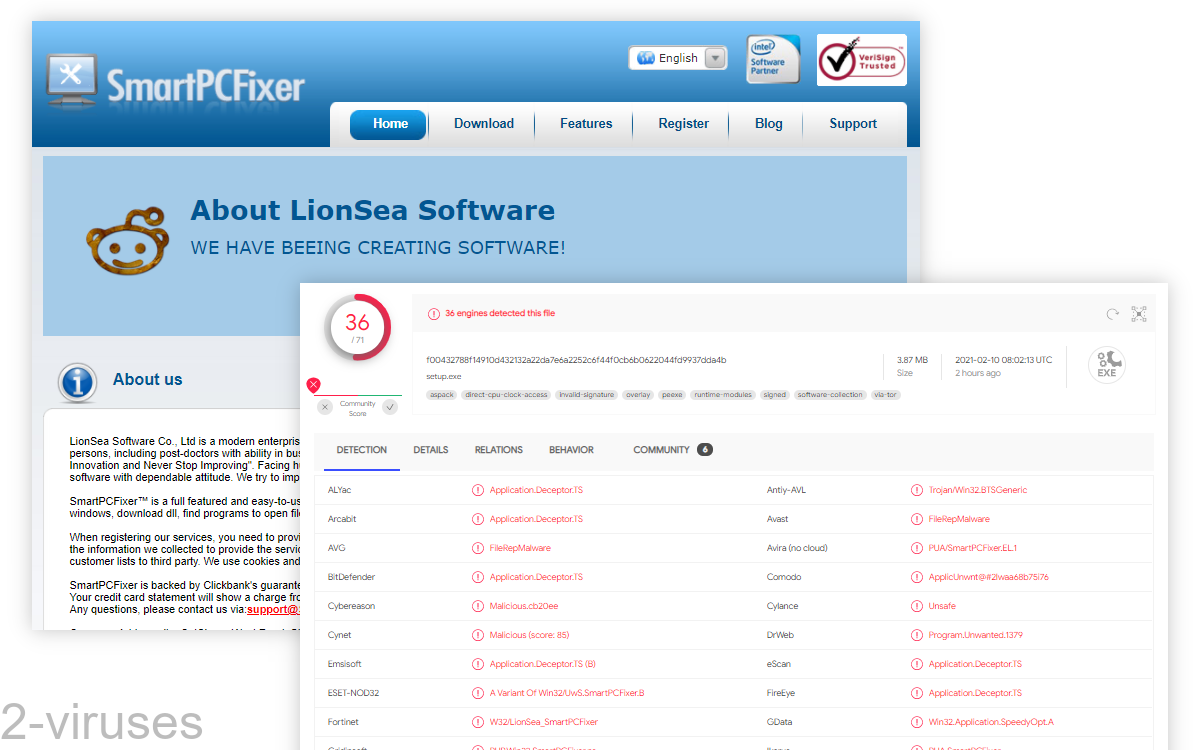
Task: Click the 36/71 detection score gauge
Action: pyautogui.click(x=358, y=327)
